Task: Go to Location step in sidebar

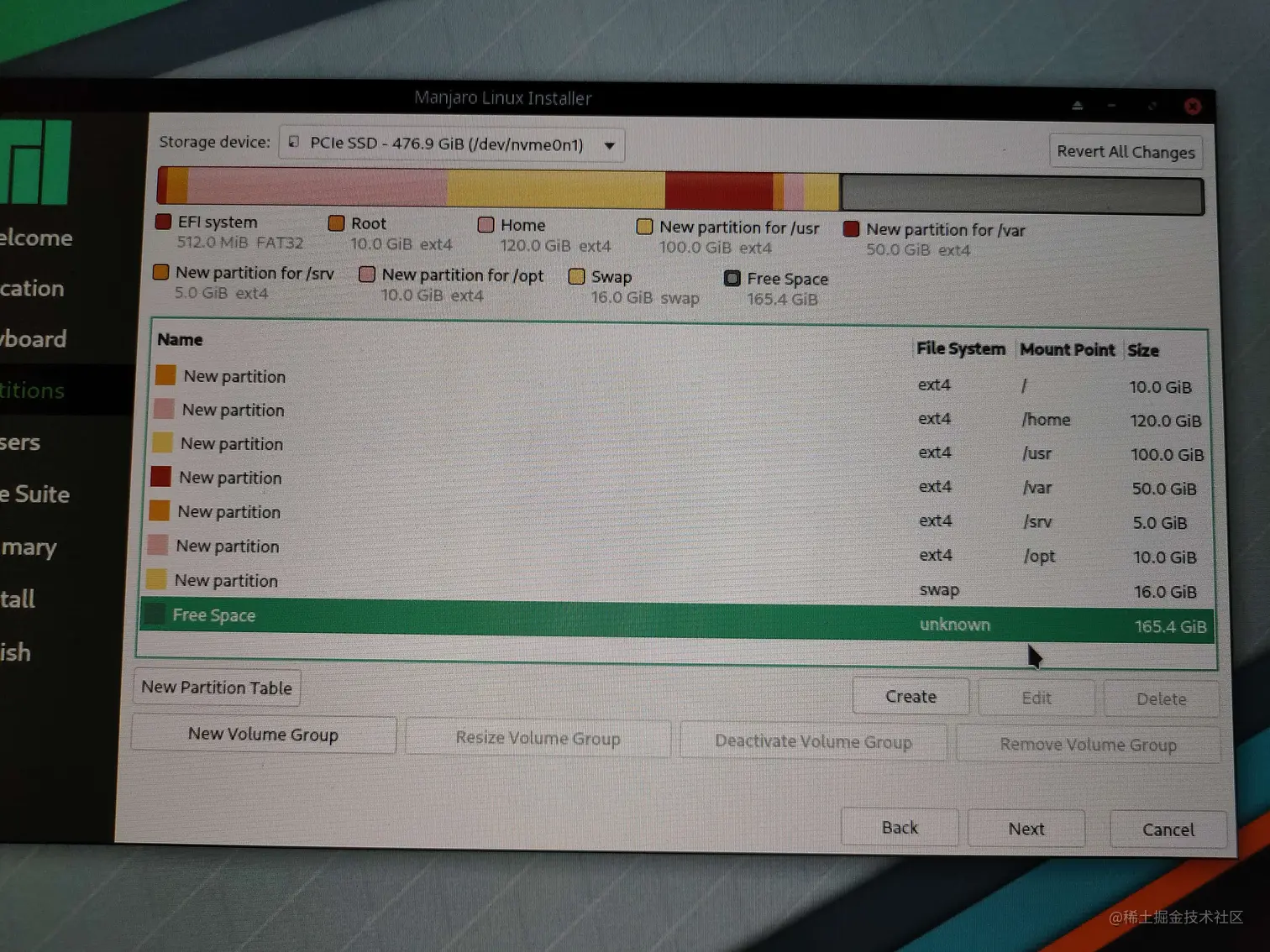Action: pyautogui.click(x=32, y=288)
